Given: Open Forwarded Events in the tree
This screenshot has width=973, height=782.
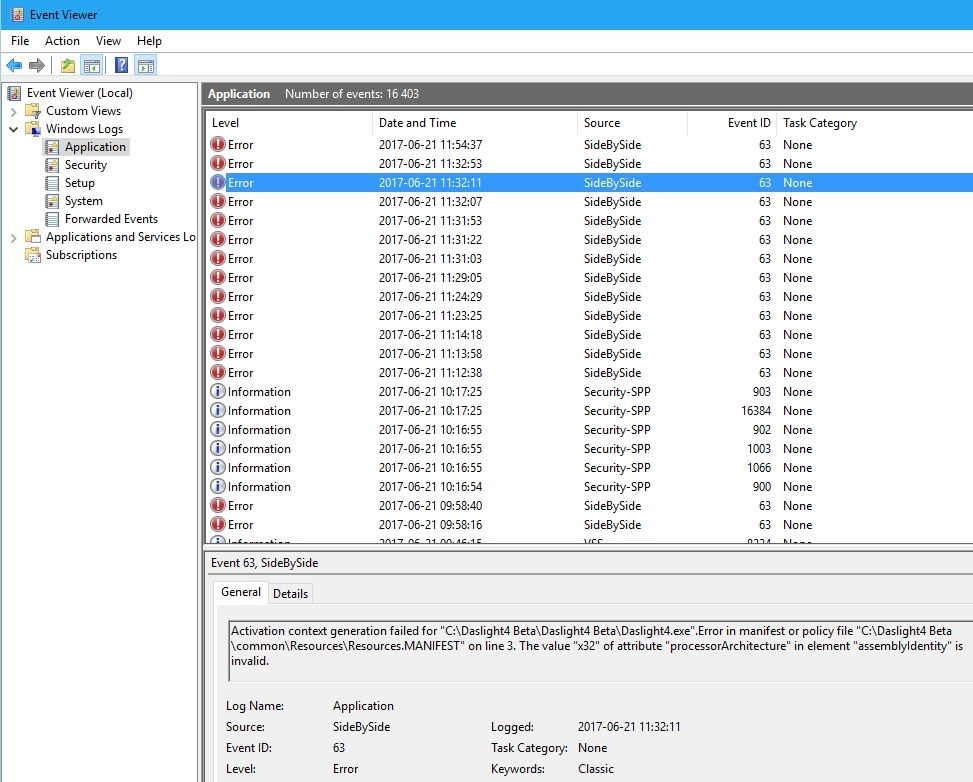Looking at the screenshot, I should (111, 219).
